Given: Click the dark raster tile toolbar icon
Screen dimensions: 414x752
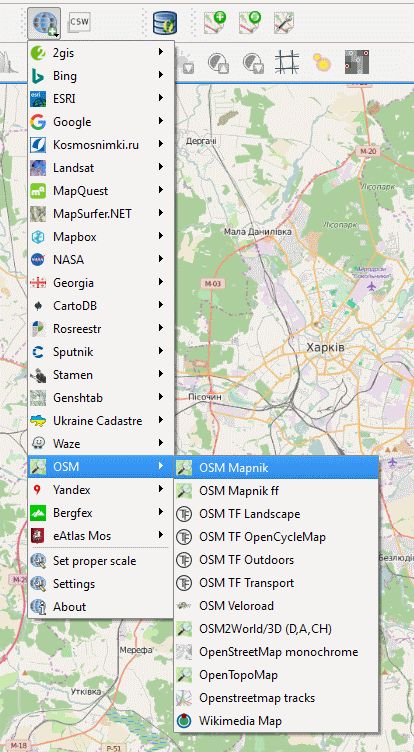Looking at the screenshot, I should 357,62.
